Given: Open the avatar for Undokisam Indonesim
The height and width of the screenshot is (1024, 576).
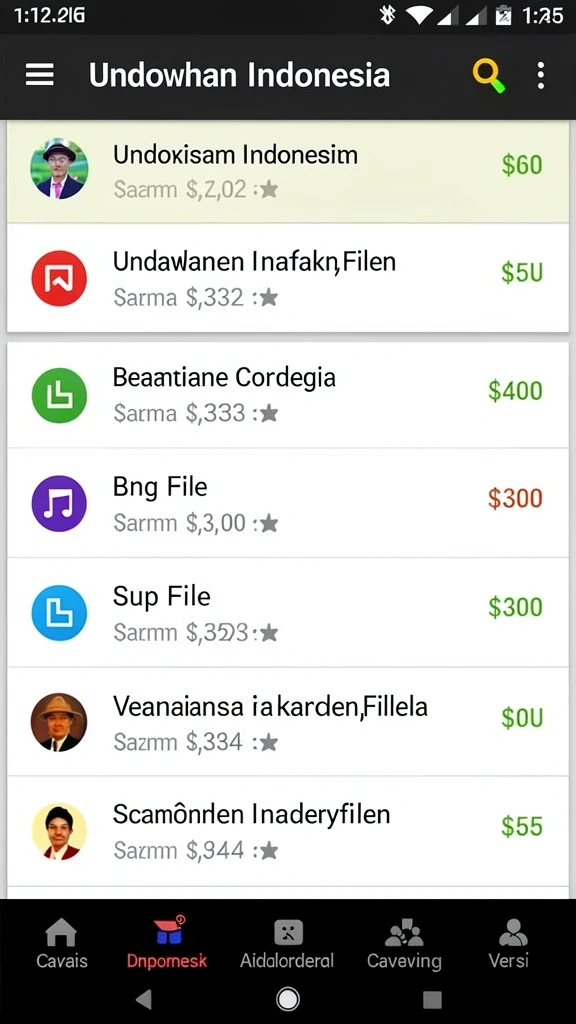Looking at the screenshot, I should coord(59,168).
